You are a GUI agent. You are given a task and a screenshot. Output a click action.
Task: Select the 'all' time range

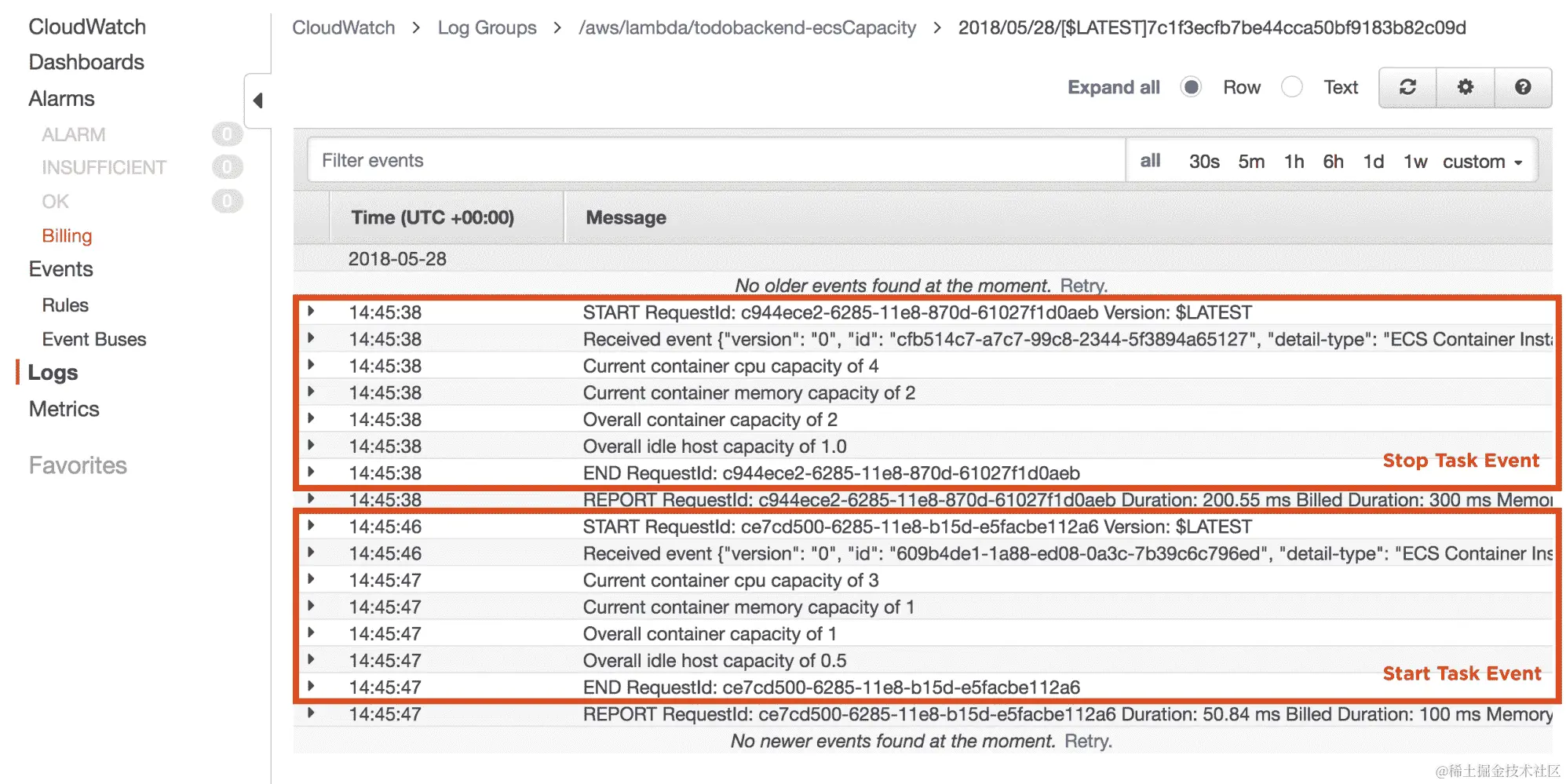(1150, 161)
